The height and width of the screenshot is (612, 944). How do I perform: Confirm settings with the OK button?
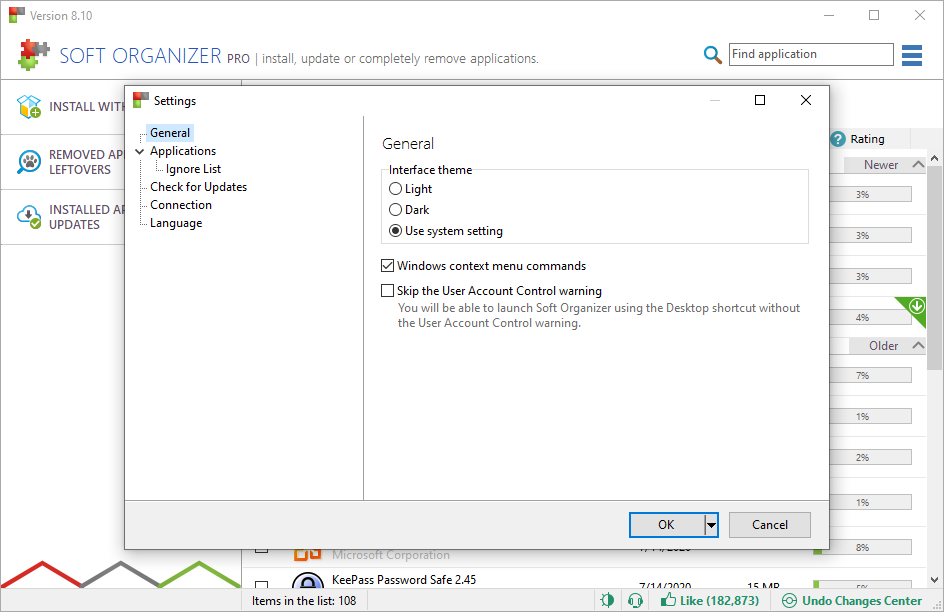click(666, 525)
